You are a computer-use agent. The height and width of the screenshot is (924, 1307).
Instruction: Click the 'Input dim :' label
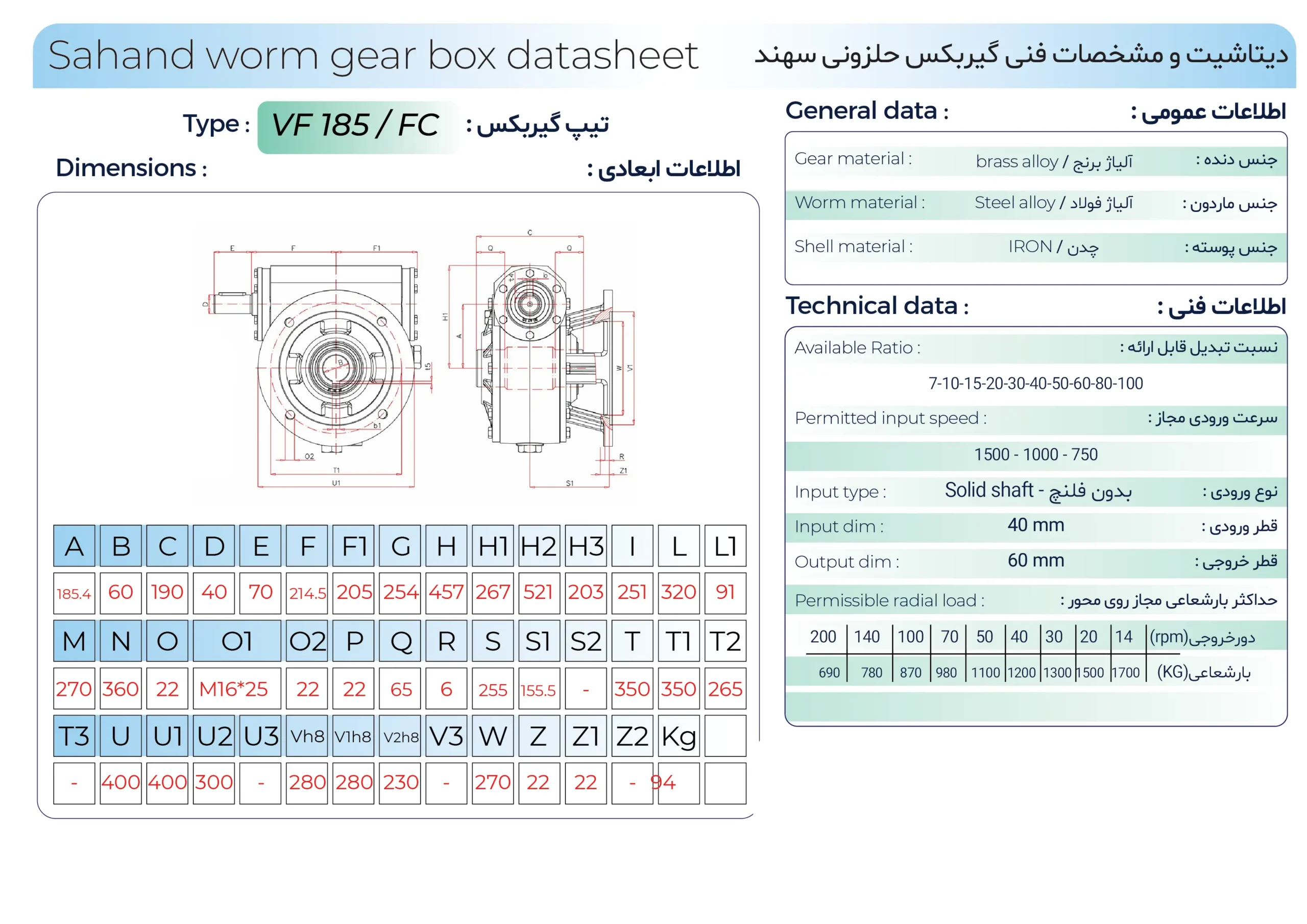[839, 527]
